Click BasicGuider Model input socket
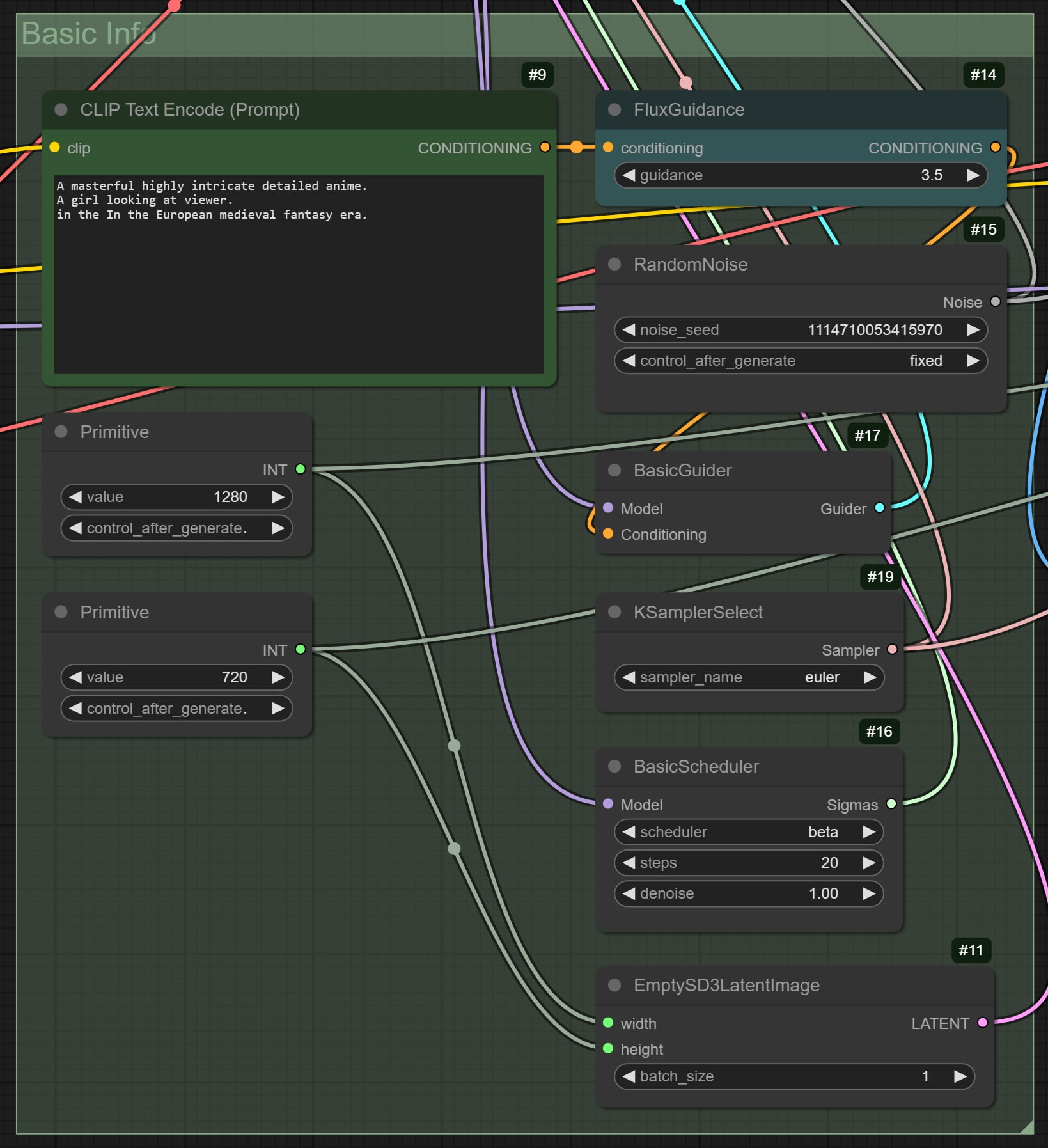 (x=608, y=508)
